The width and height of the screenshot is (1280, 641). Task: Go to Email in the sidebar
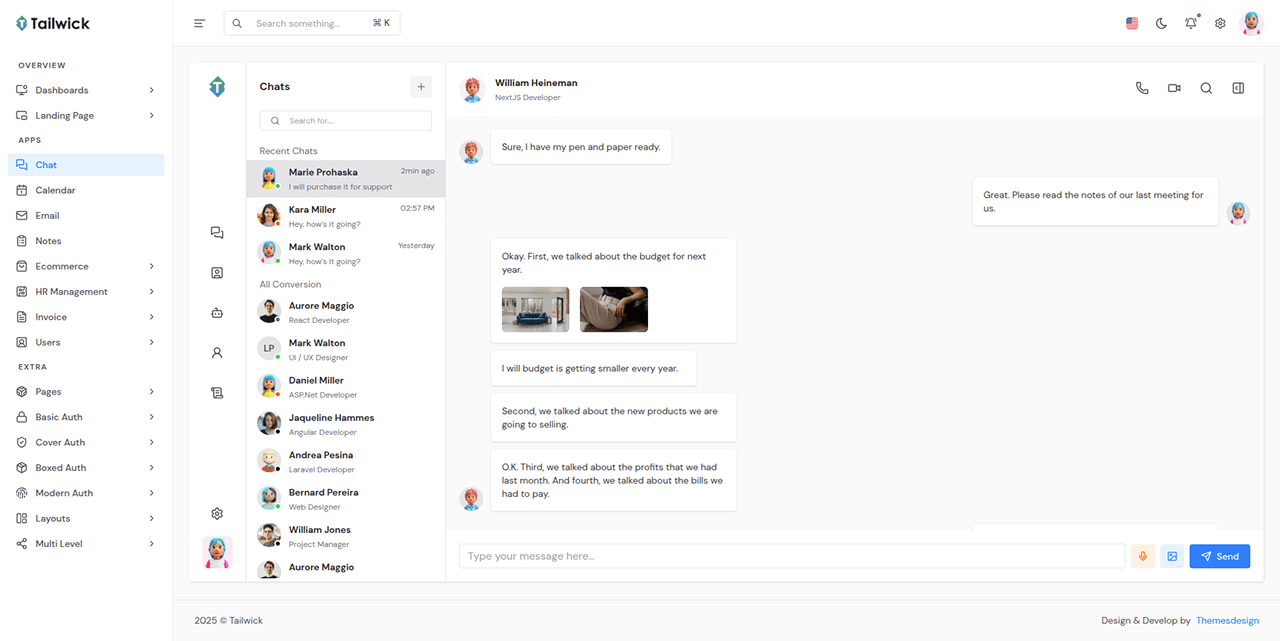point(47,216)
